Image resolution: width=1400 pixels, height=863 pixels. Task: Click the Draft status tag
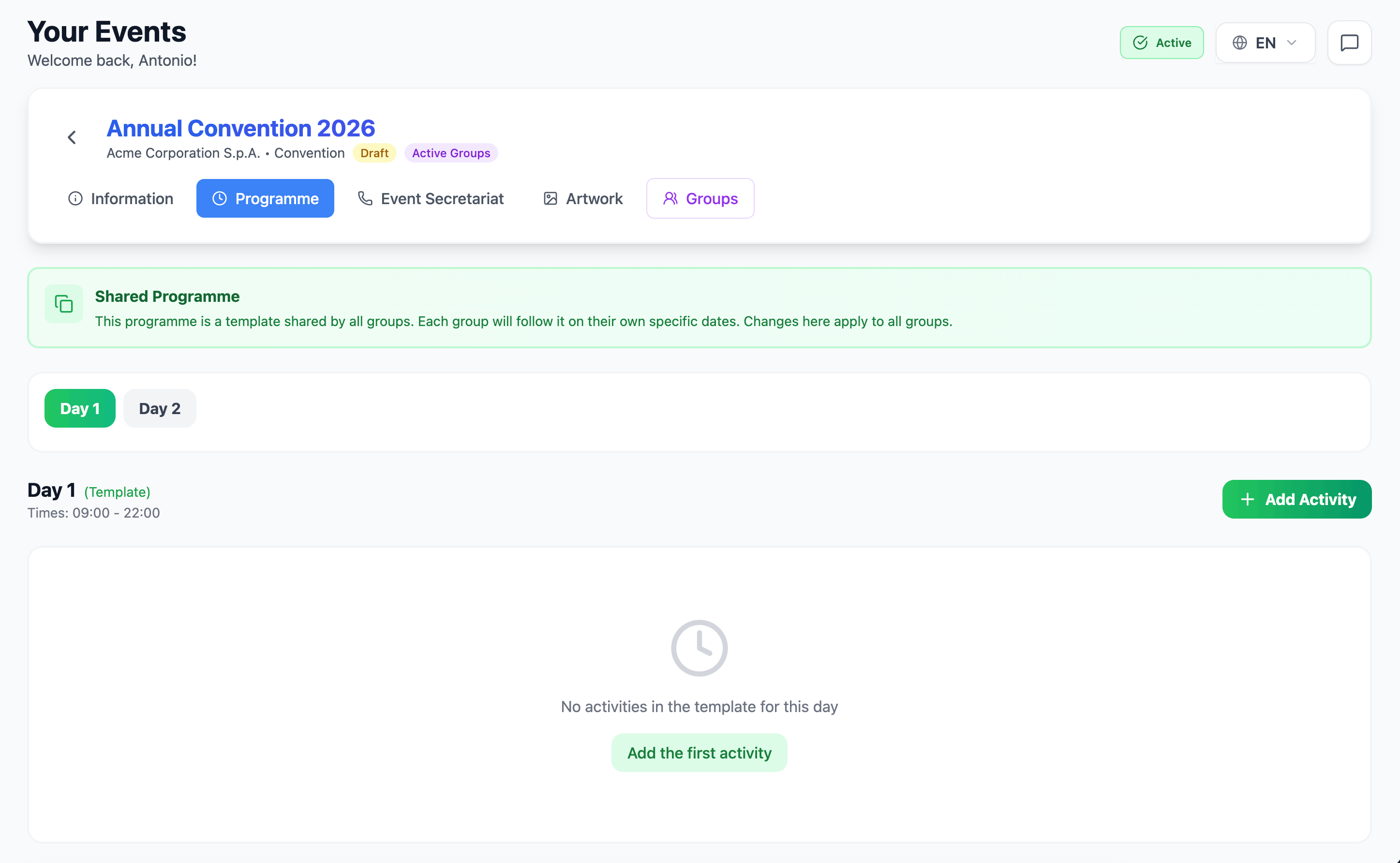[374, 153]
